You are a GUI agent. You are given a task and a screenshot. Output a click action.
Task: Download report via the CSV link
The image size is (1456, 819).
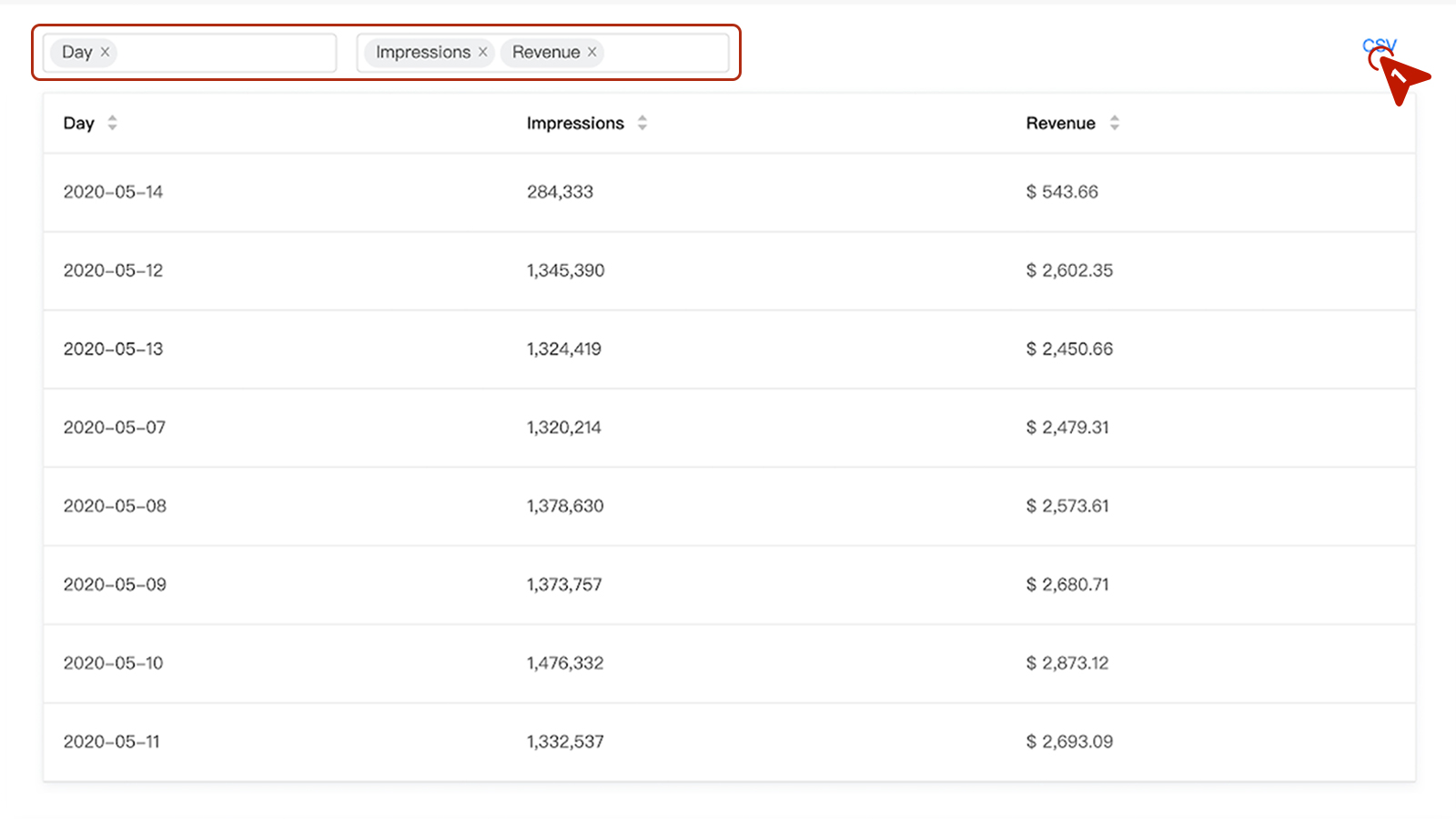pos(1379,45)
